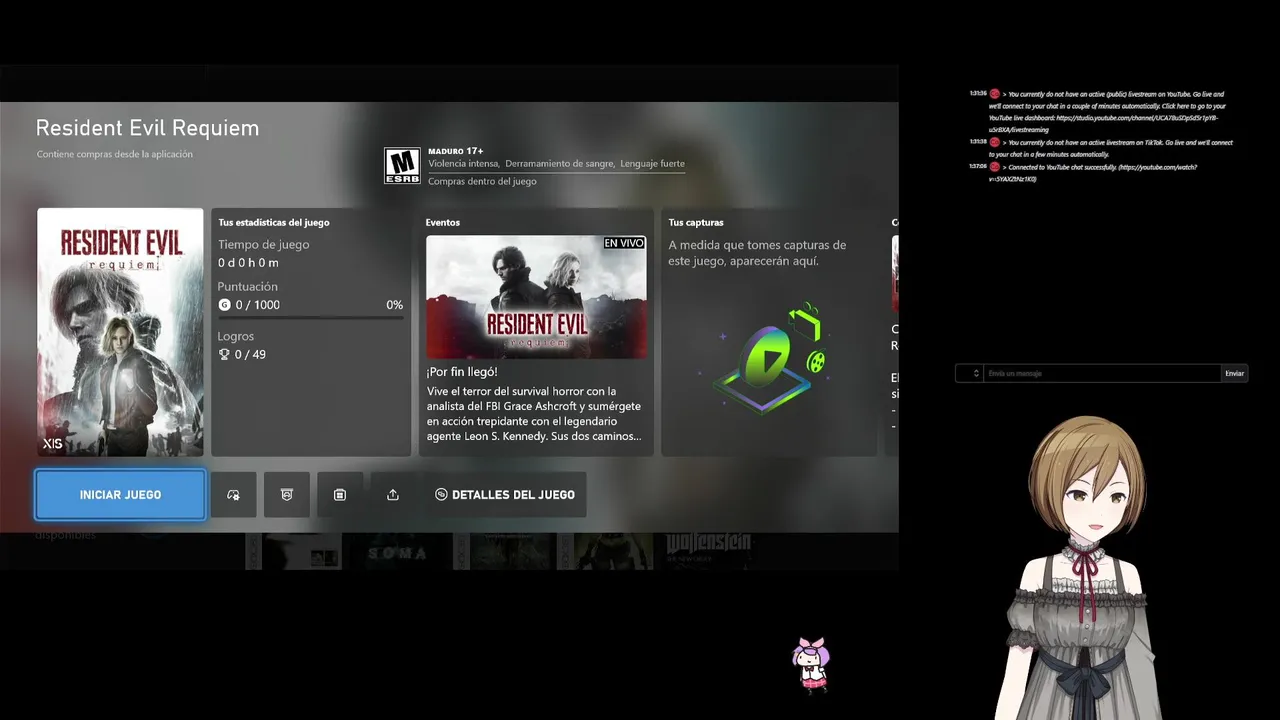This screenshot has width=1280, height=720.
Task: Click the 'MADURO 17+' rating label
Action: (x=456, y=151)
